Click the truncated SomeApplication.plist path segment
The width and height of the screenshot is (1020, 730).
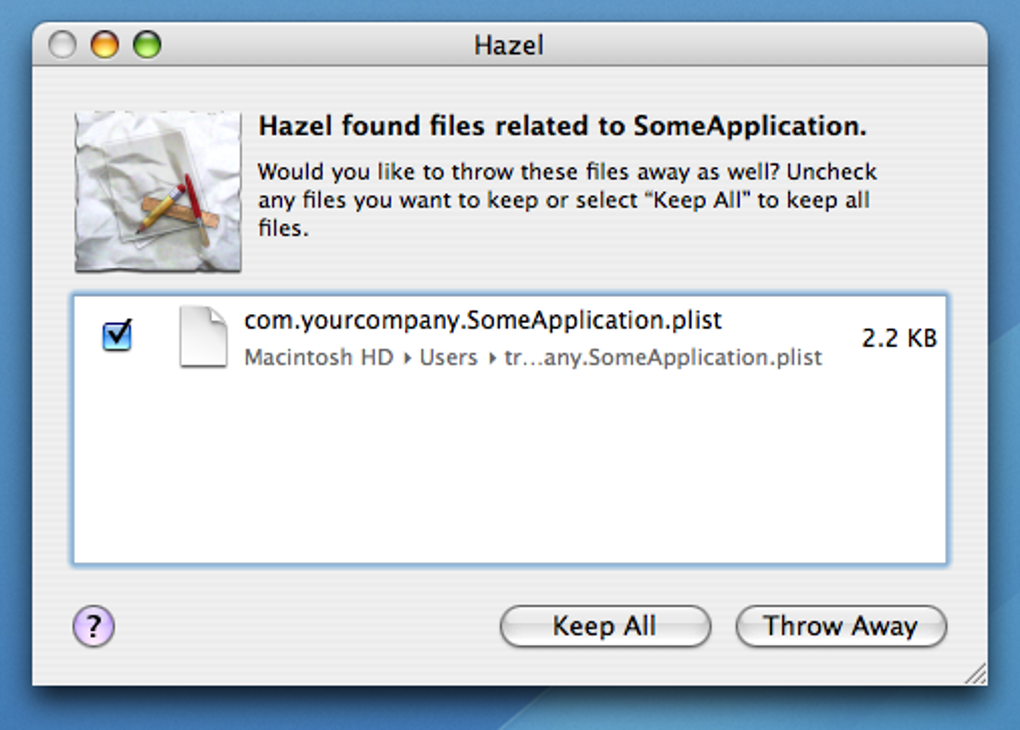point(662,357)
